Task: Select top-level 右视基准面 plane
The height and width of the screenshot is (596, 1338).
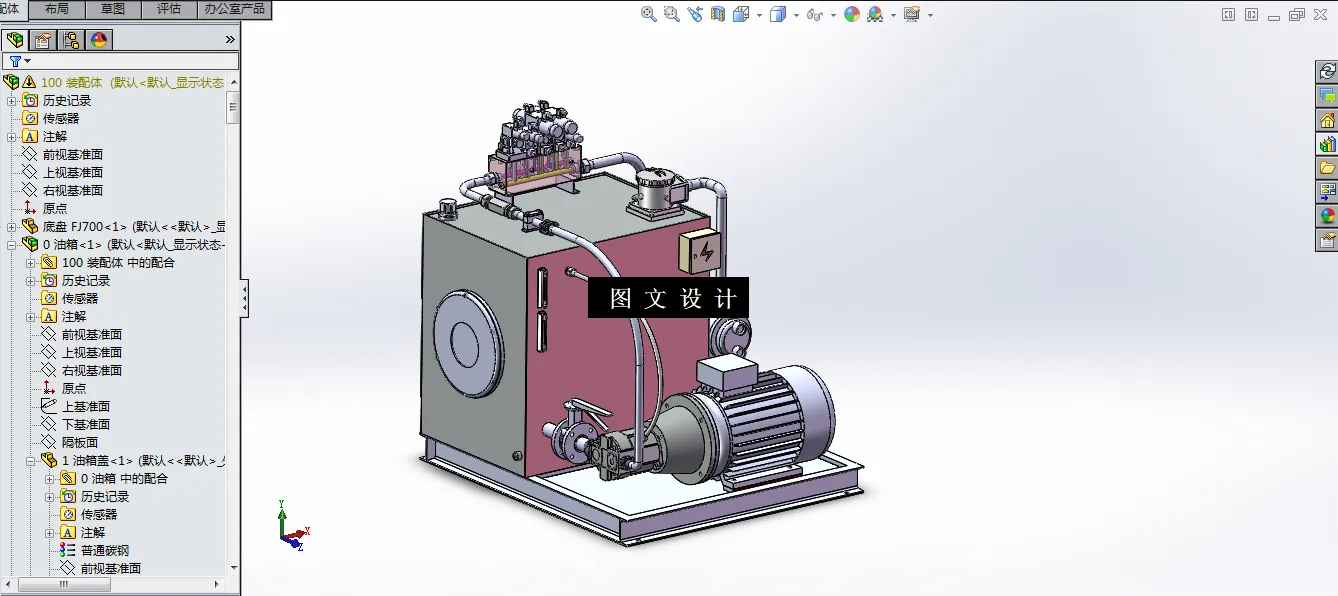Action: click(x=72, y=190)
